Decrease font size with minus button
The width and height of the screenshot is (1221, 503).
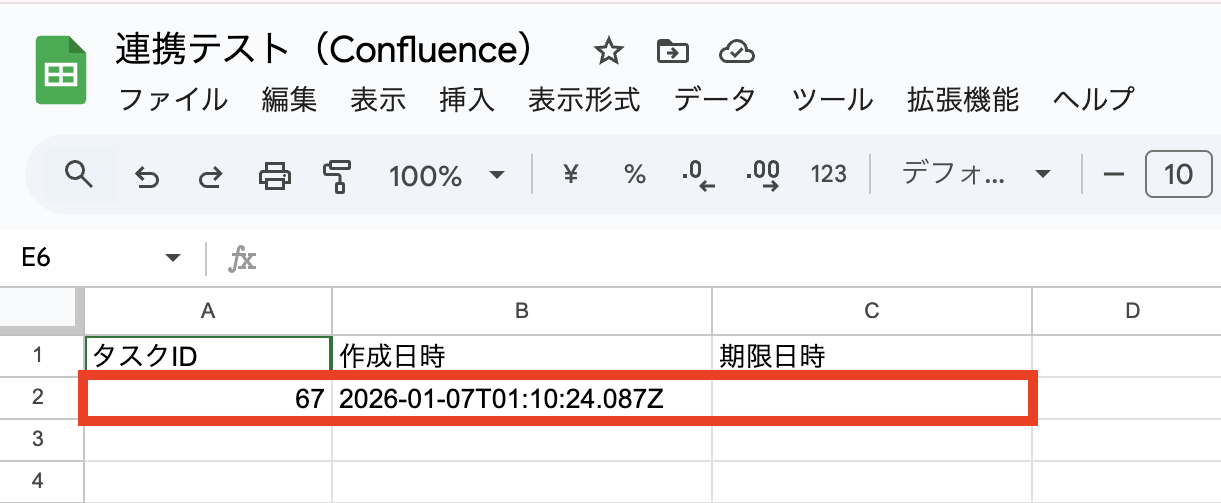(1113, 175)
